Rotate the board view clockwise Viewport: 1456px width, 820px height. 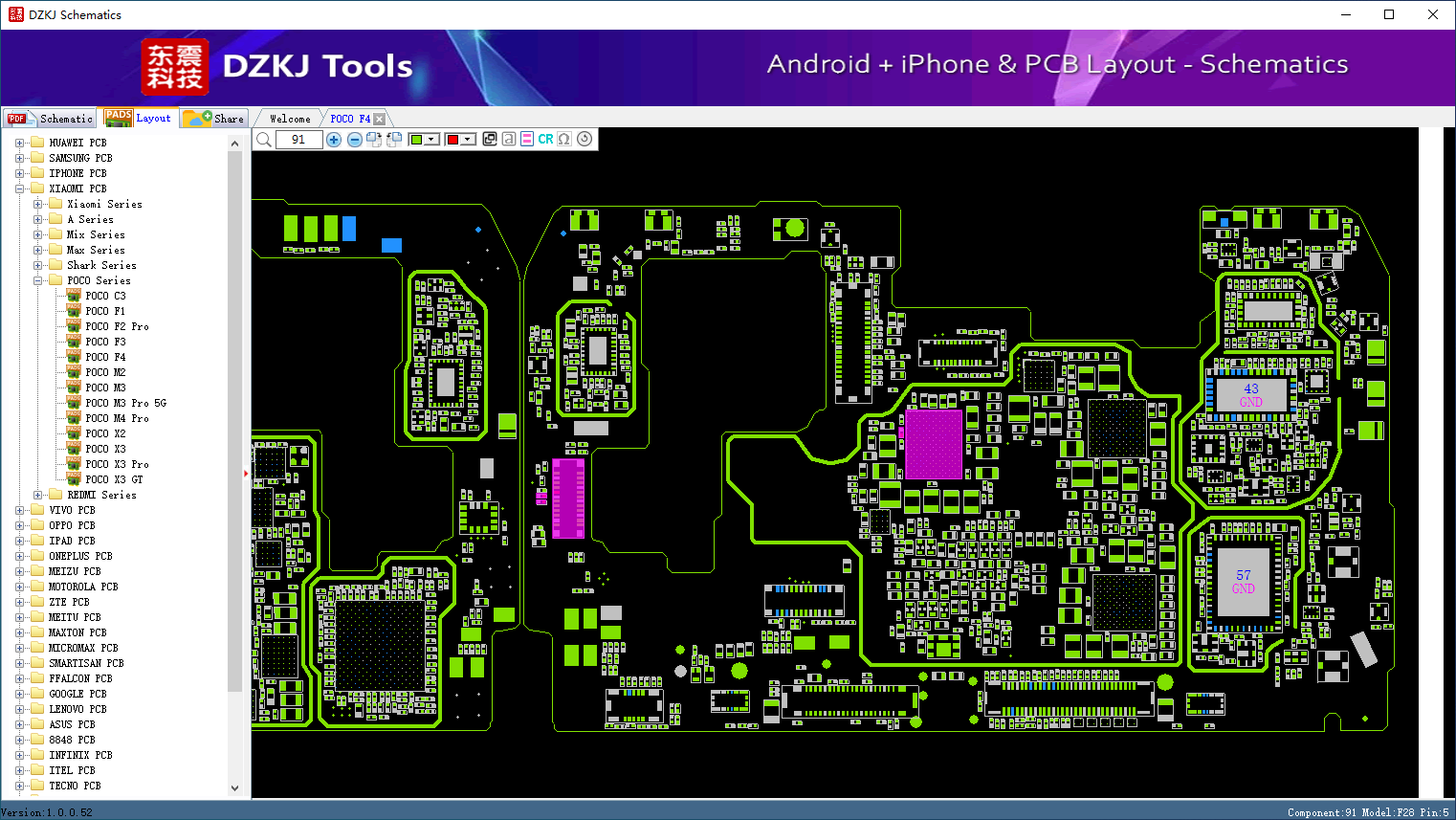tap(374, 140)
